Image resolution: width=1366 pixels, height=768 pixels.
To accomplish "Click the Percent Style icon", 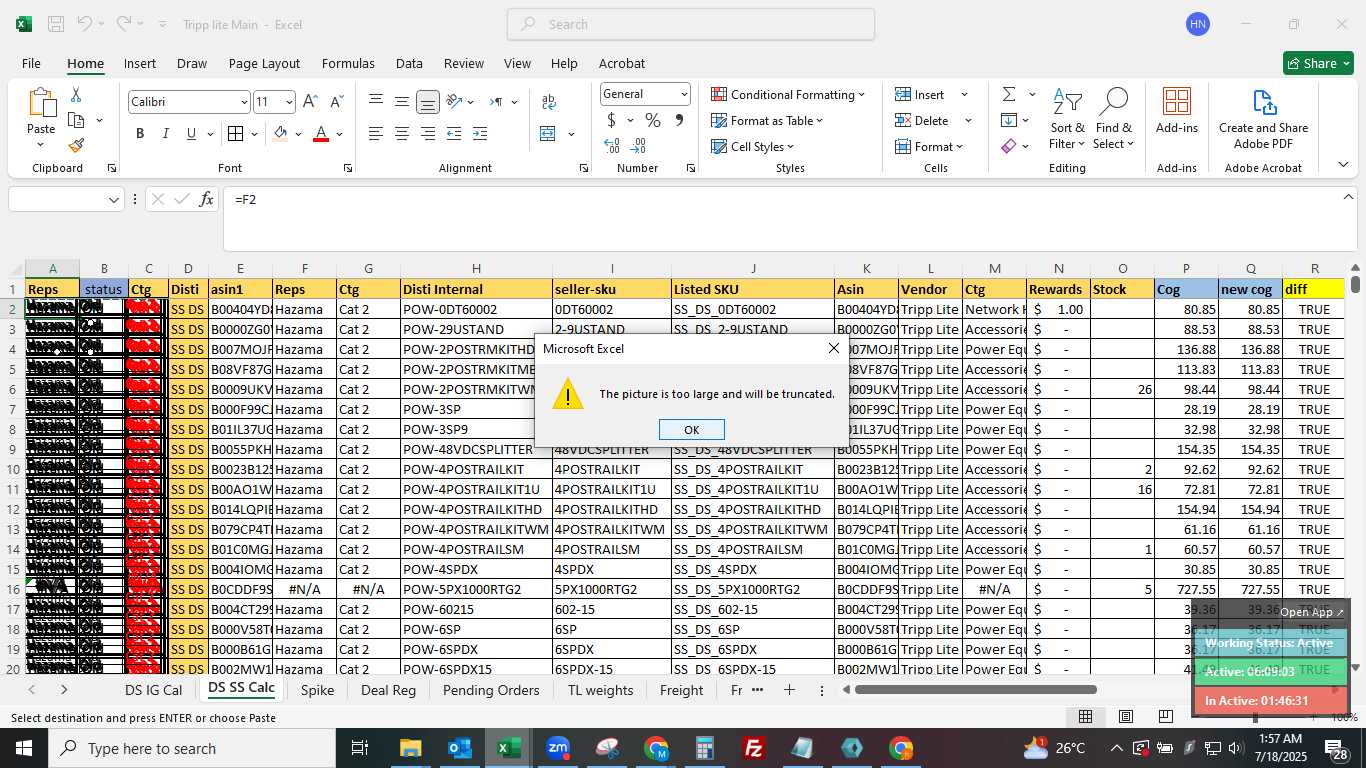I will click(652, 120).
